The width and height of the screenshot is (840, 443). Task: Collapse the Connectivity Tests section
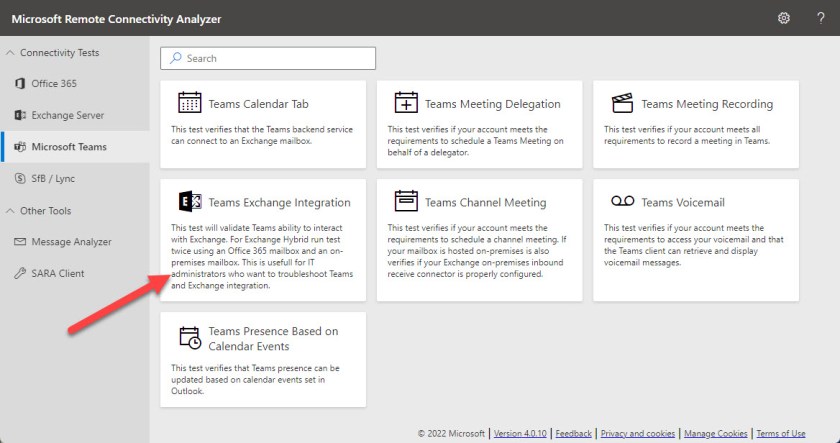10,52
